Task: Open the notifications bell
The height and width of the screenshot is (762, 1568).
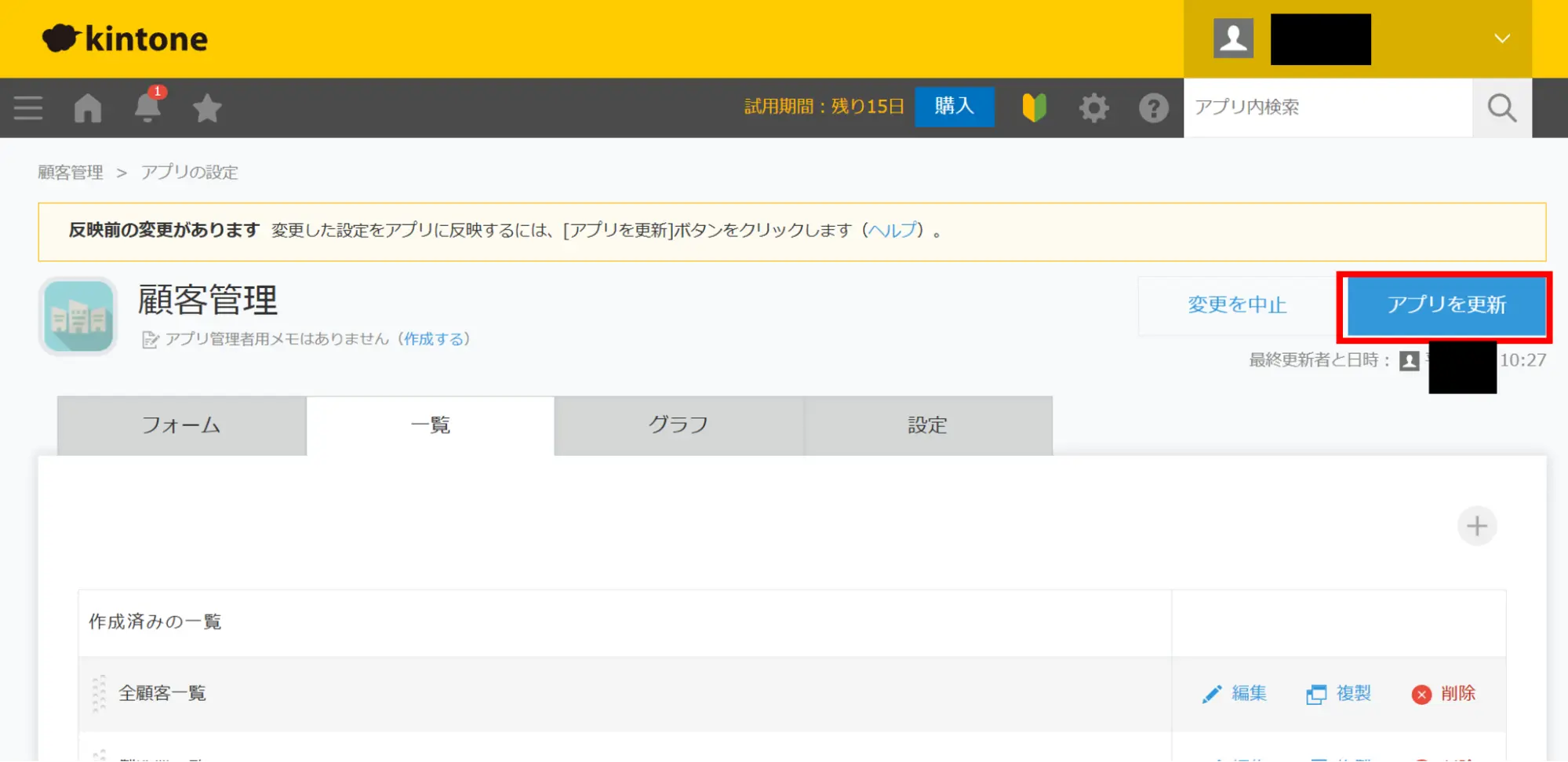Action: click(x=147, y=108)
